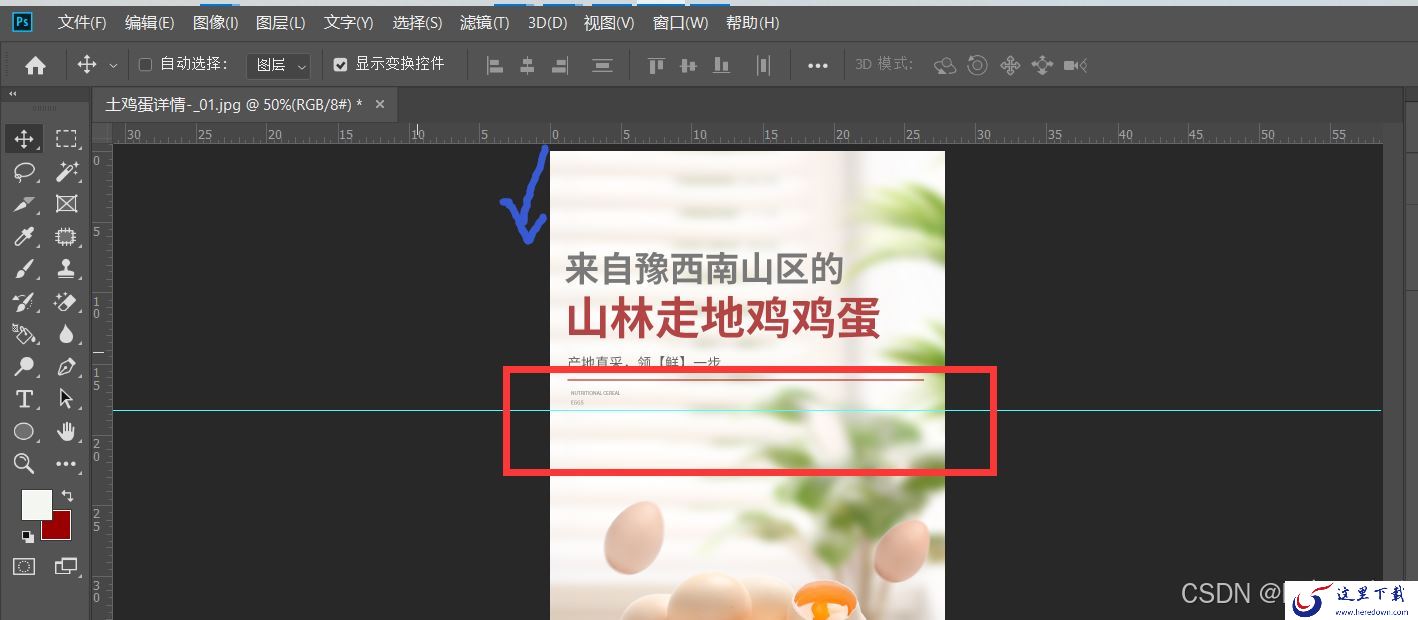The image size is (1418, 620).
Task: Open the 图像(I) menu
Action: 215,22
